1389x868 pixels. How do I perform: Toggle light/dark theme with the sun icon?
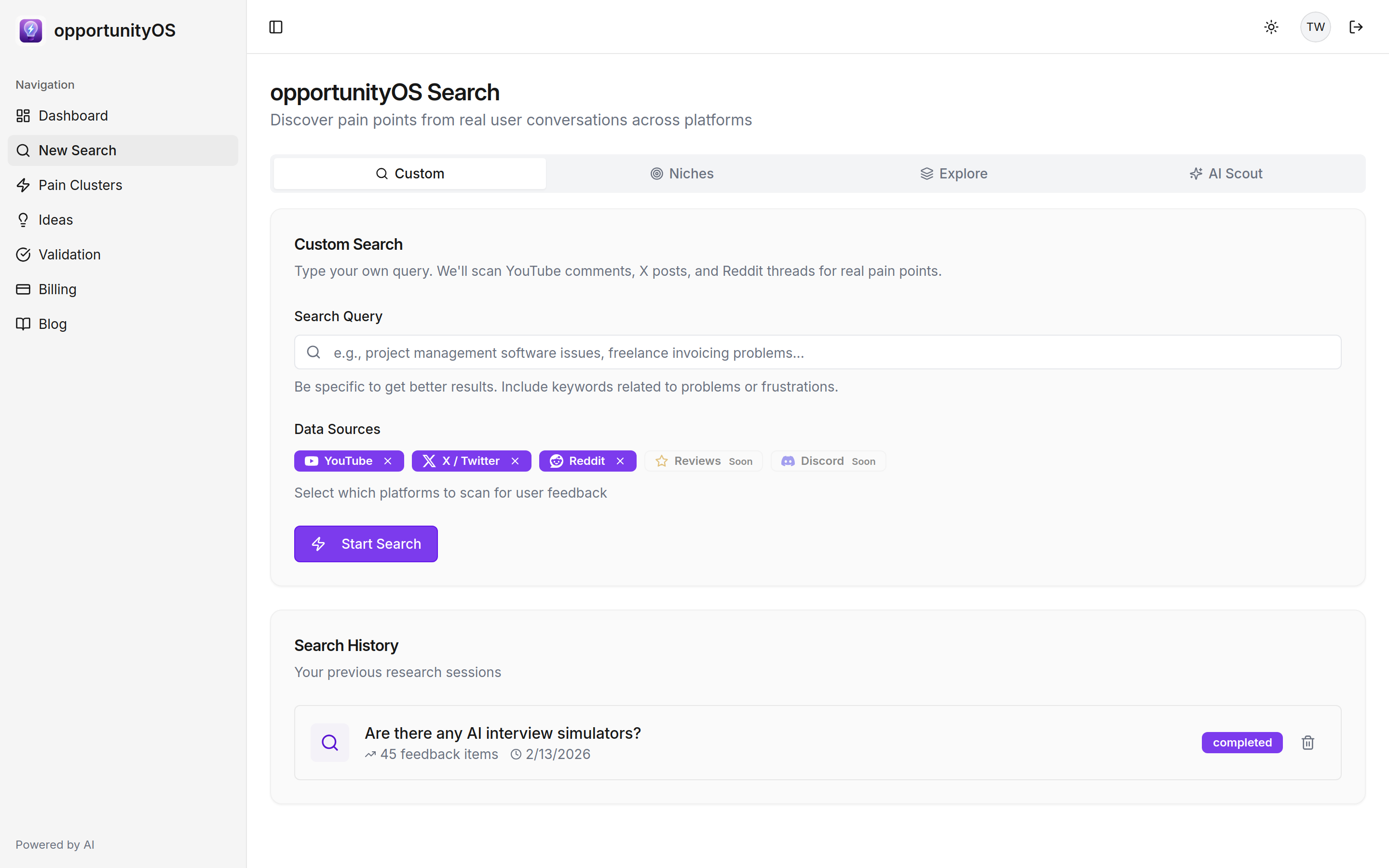(1271, 27)
